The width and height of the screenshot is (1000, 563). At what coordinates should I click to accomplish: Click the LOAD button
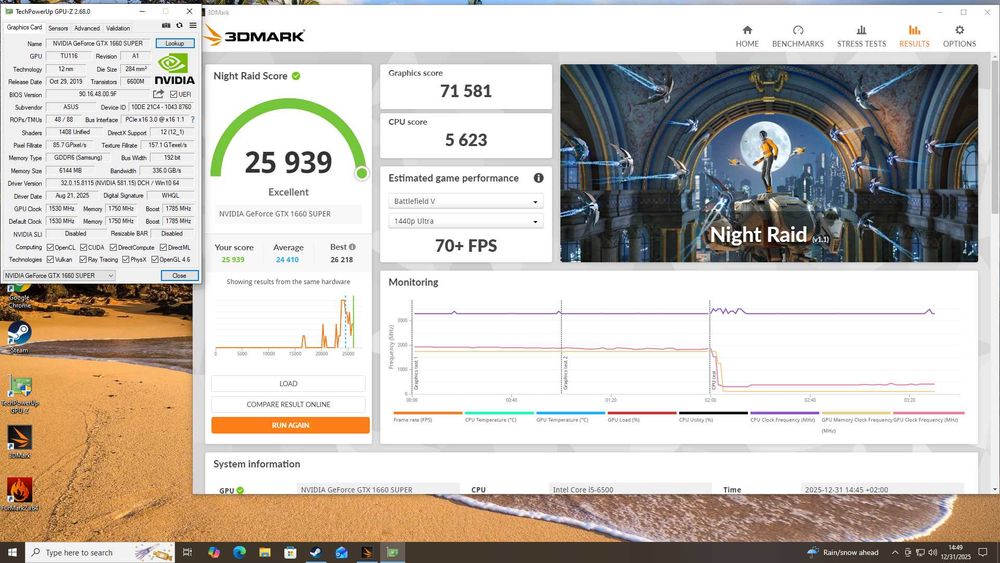pyautogui.click(x=288, y=383)
